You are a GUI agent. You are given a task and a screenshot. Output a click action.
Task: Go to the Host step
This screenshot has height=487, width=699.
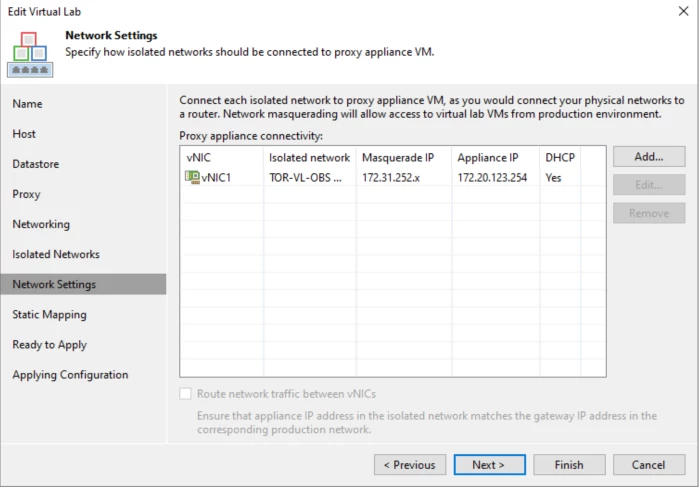(x=24, y=134)
